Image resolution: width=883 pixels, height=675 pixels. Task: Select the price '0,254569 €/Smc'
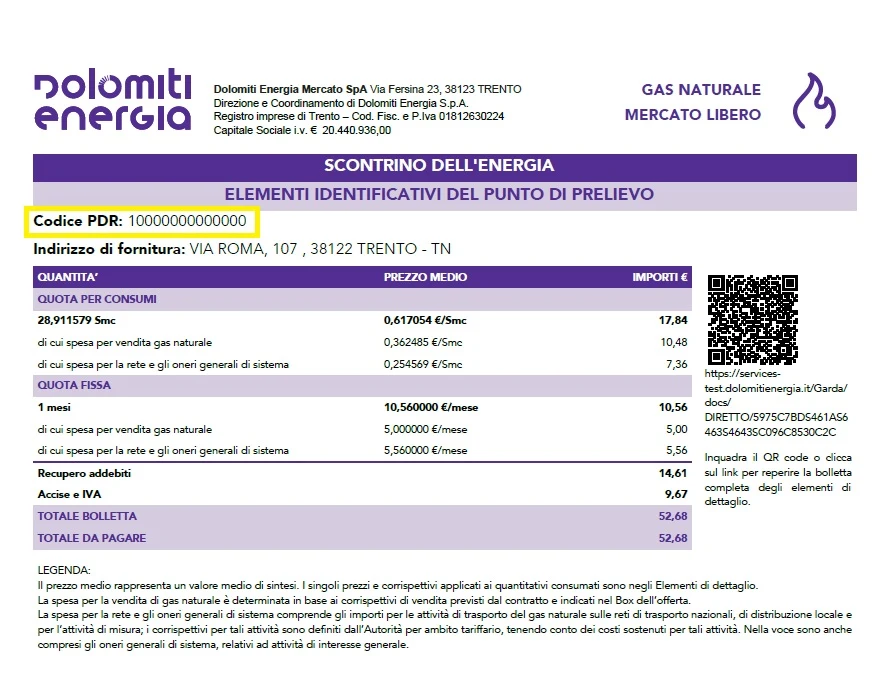(x=423, y=364)
